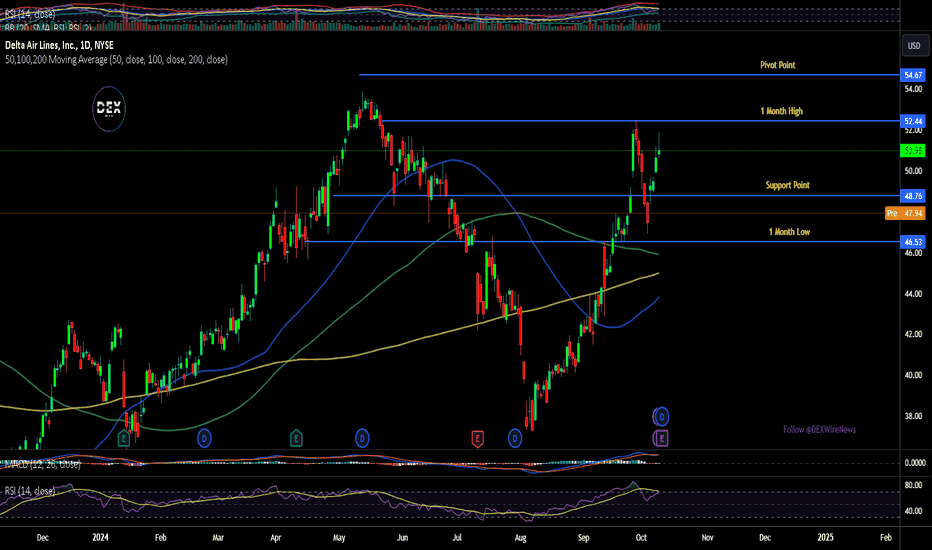Image resolution: width=932 pixels, height=550 pixels.
Task: Select the 46.53 price label
Action: [x=913, y=242]
